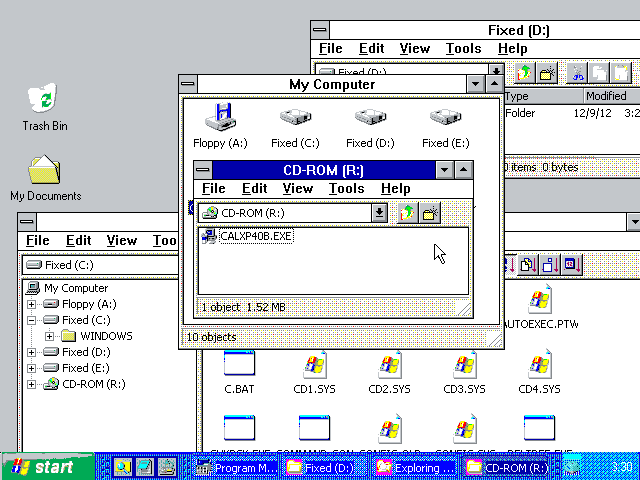Select the CD2.SYS file
Viewport: 640px width, 480px height.
click(x=389, y=370)
